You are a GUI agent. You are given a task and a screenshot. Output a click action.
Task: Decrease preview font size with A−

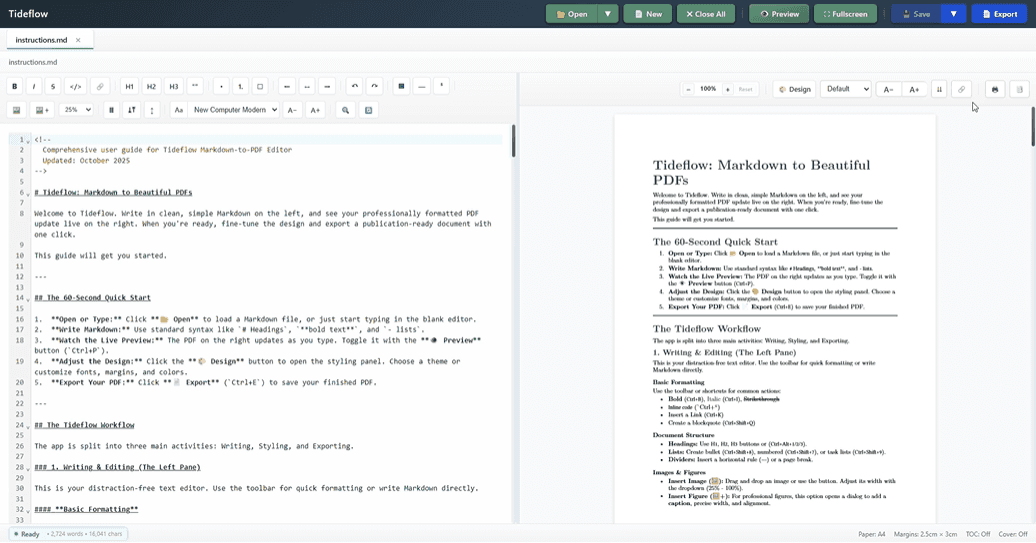click(x=889, y=89)
